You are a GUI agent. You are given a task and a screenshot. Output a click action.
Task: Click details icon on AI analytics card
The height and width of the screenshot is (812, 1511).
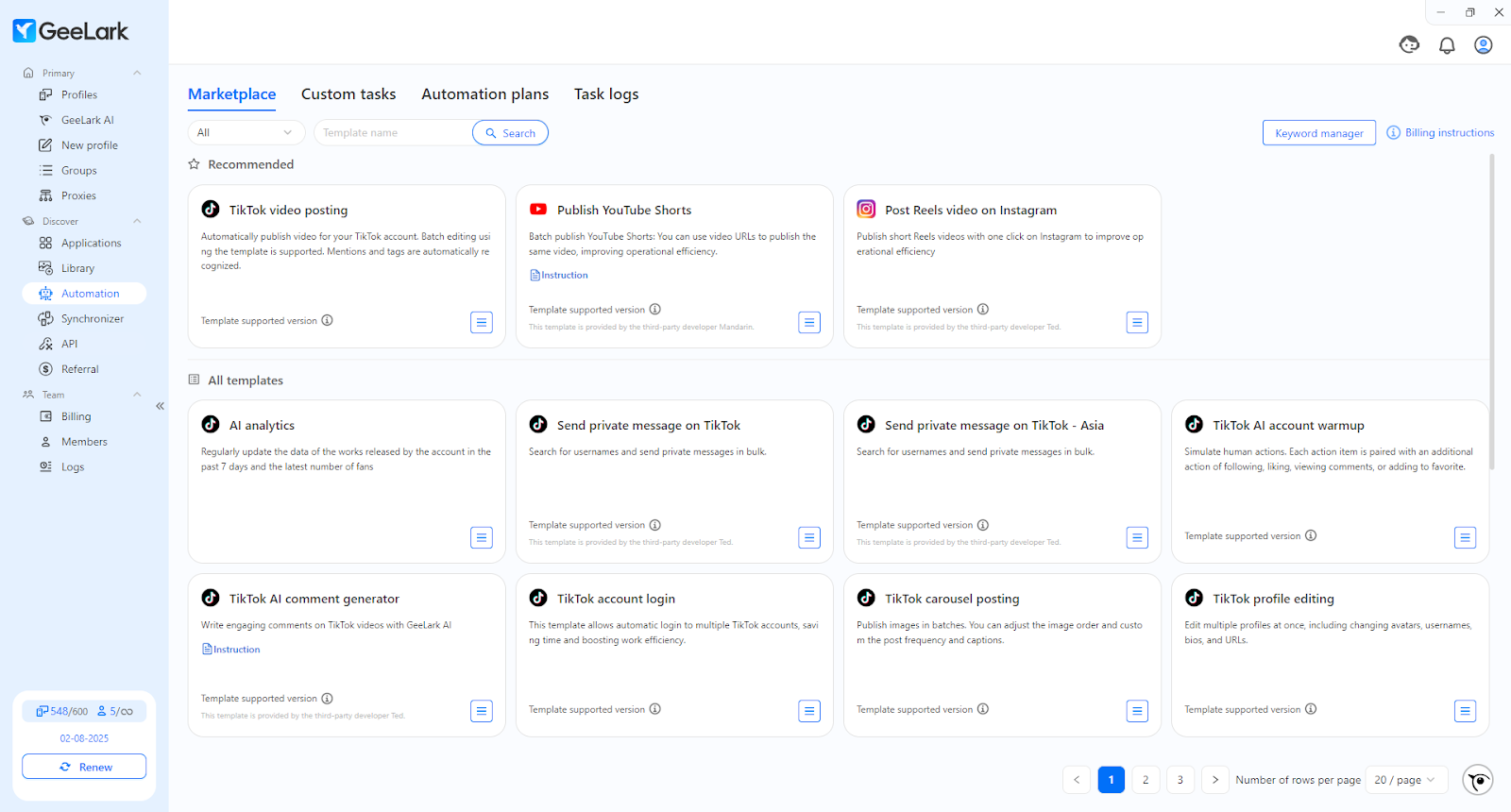[482, 538]
